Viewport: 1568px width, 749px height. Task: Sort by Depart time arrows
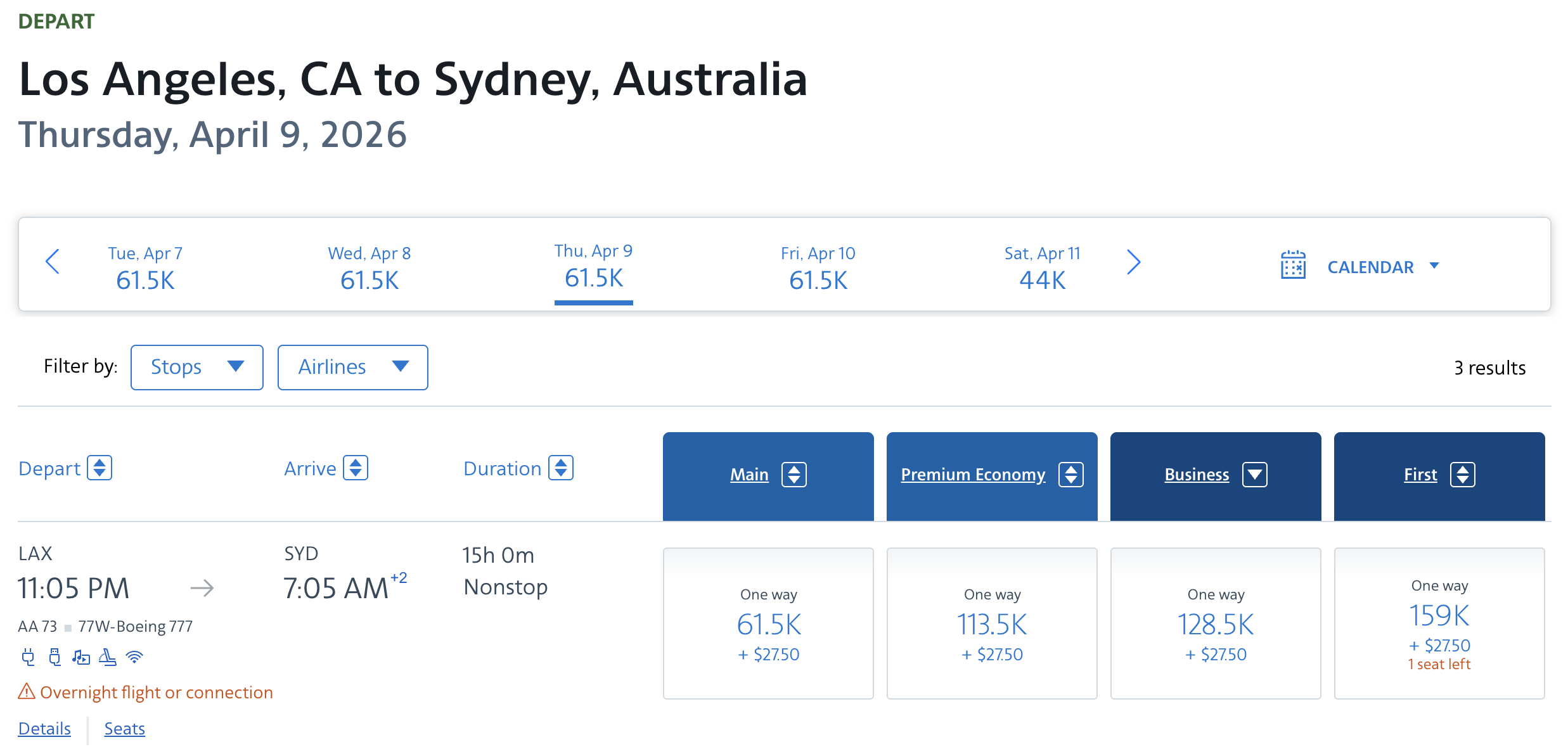(100, 468)
